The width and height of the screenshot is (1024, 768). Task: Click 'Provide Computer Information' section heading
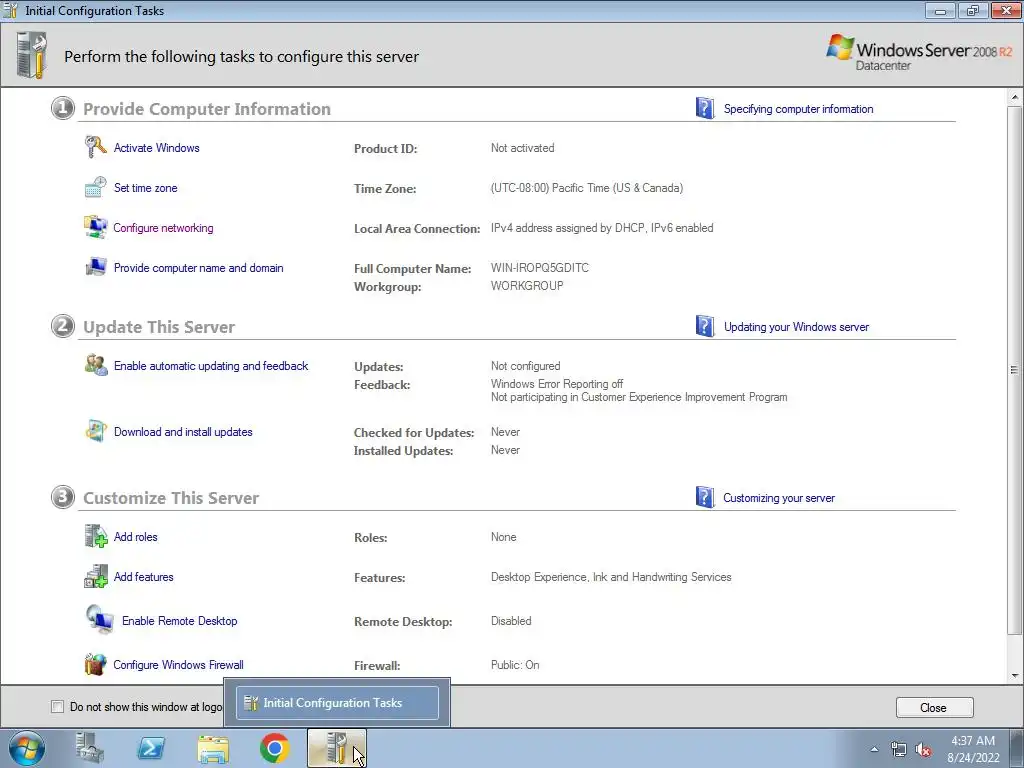(206, 109)
